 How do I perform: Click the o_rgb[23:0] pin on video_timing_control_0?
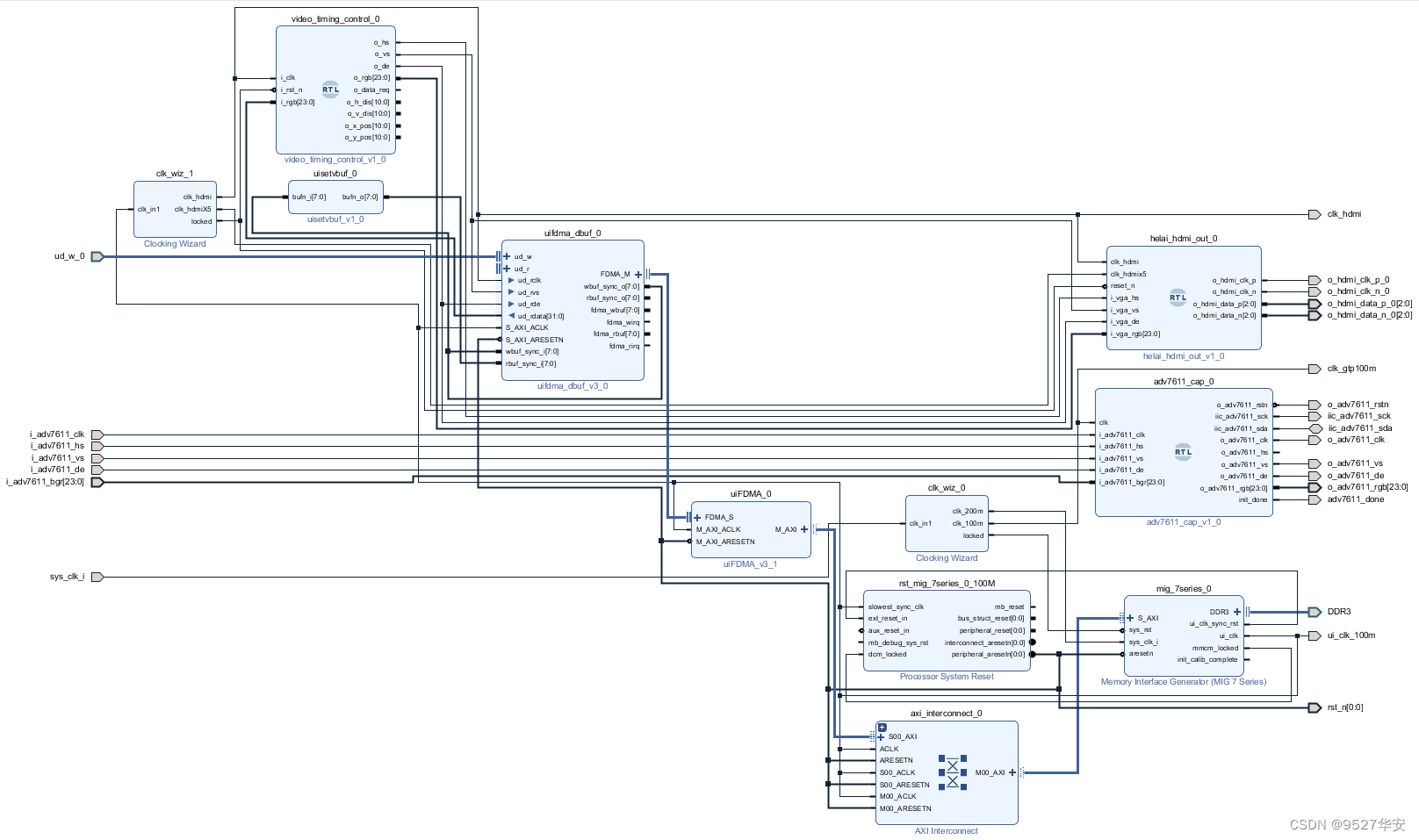[371, 78]
